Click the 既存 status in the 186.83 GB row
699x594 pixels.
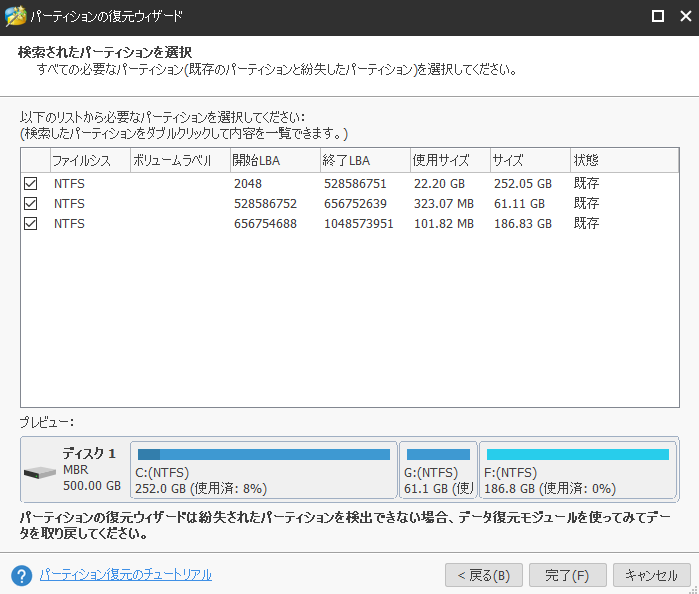pyautogui.click(x=586, y=223)
